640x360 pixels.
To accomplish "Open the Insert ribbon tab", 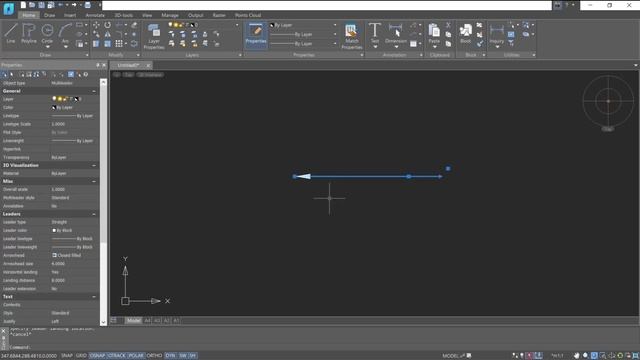I will (x=70, y=15).
